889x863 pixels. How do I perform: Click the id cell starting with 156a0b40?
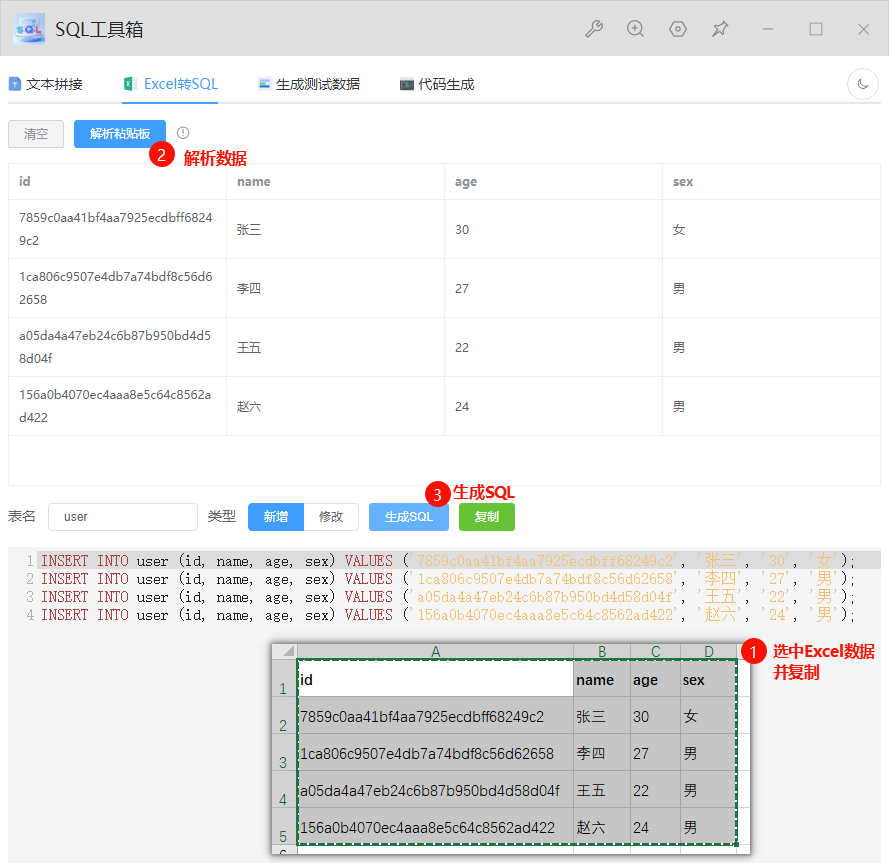point(117,406)
